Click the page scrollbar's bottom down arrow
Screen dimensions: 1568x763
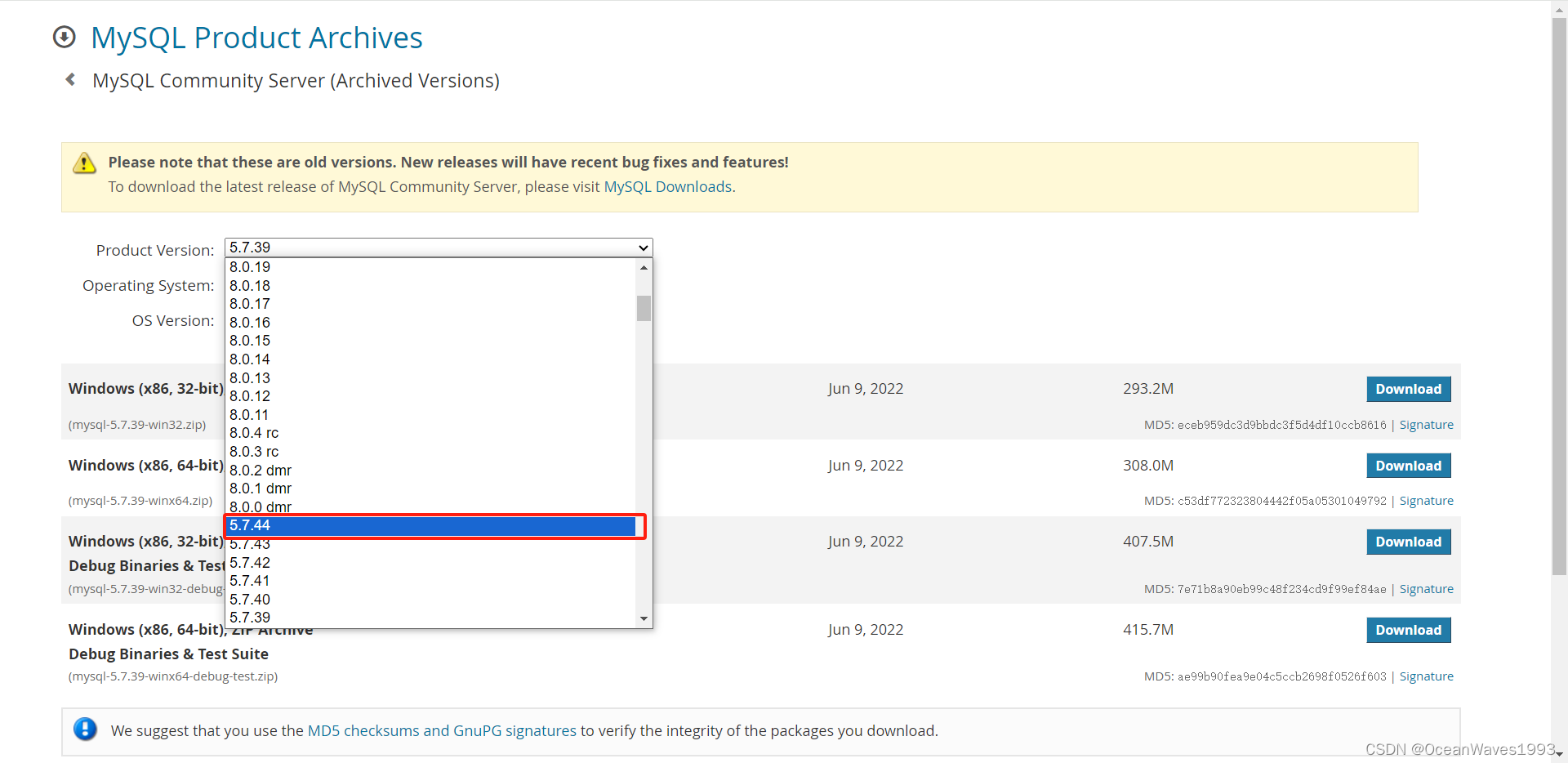[1559, 755]
